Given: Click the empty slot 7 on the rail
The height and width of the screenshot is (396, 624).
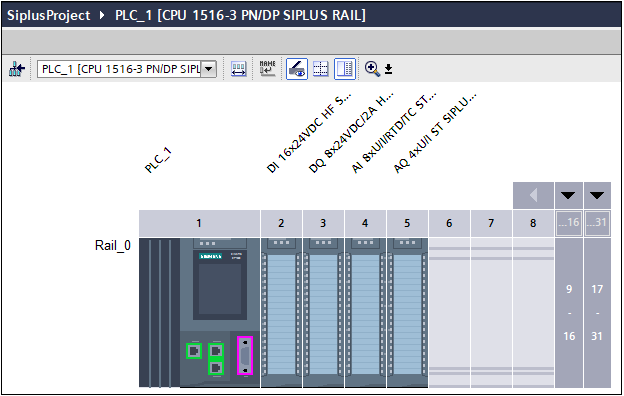Looking at the screenshot, I should coord(491,312).
